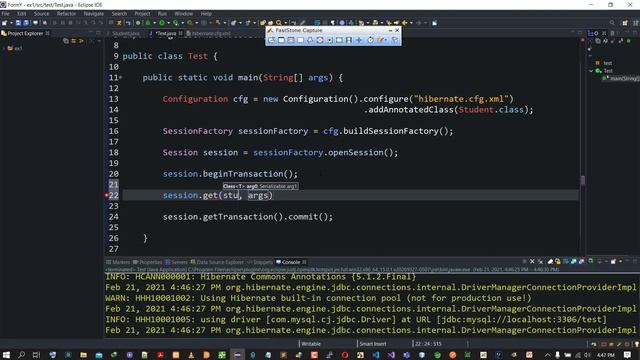Open the Refactor menu
The height and width of the screenshot is (360, 640).
tap(66, 13)
